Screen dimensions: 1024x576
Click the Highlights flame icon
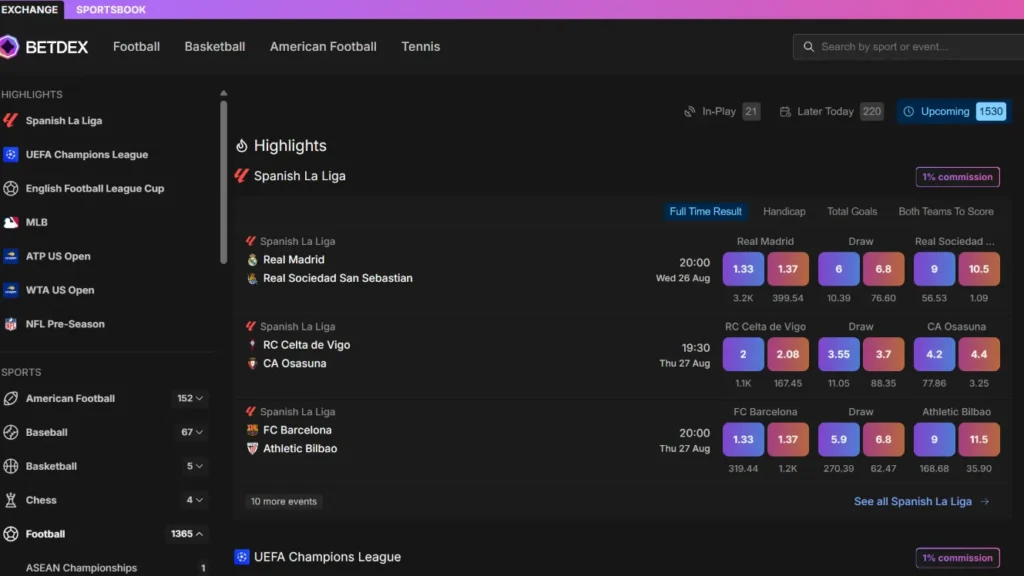(242, 146)
